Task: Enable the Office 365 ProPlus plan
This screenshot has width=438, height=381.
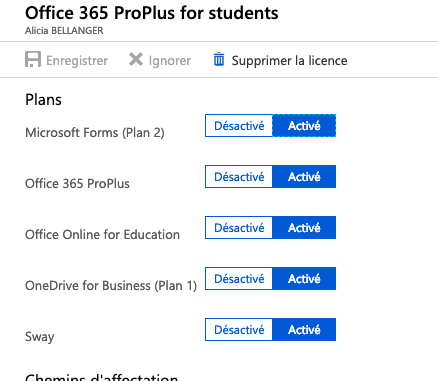Action: 304,177
